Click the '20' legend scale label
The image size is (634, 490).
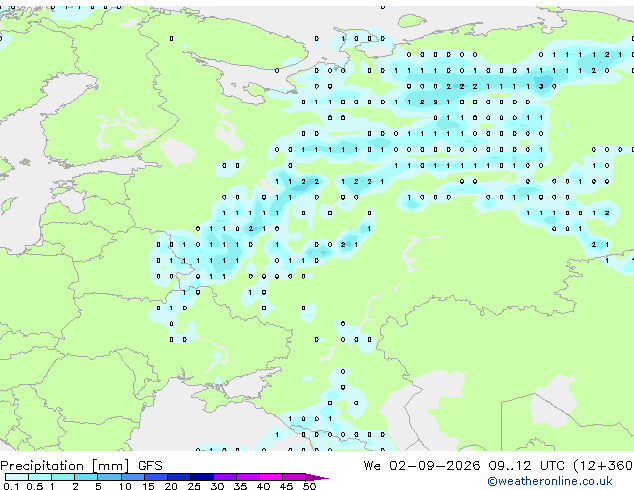171,486
